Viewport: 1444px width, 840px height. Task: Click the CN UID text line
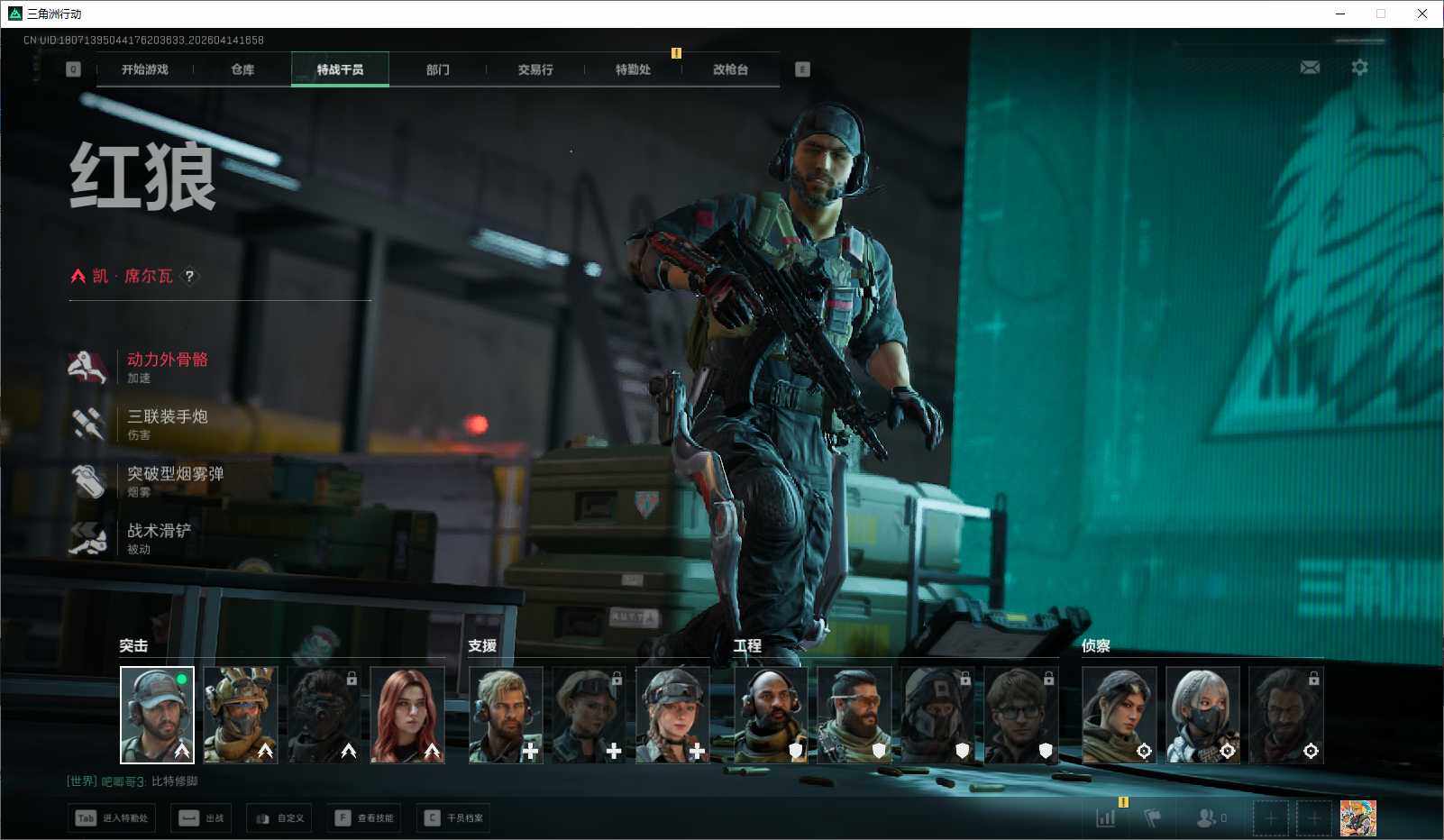[x=143, y=41]
